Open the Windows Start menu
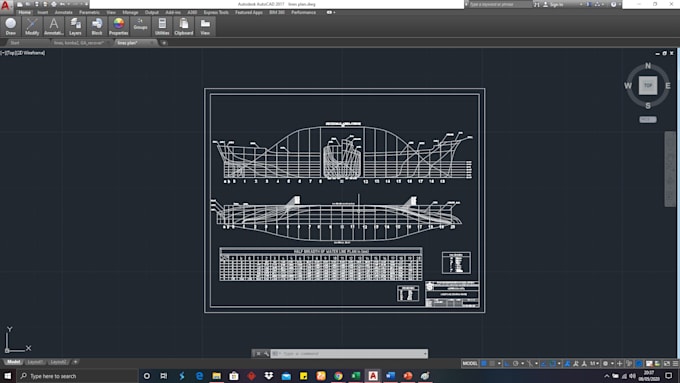Screen dimensions: 680x383 7,376
